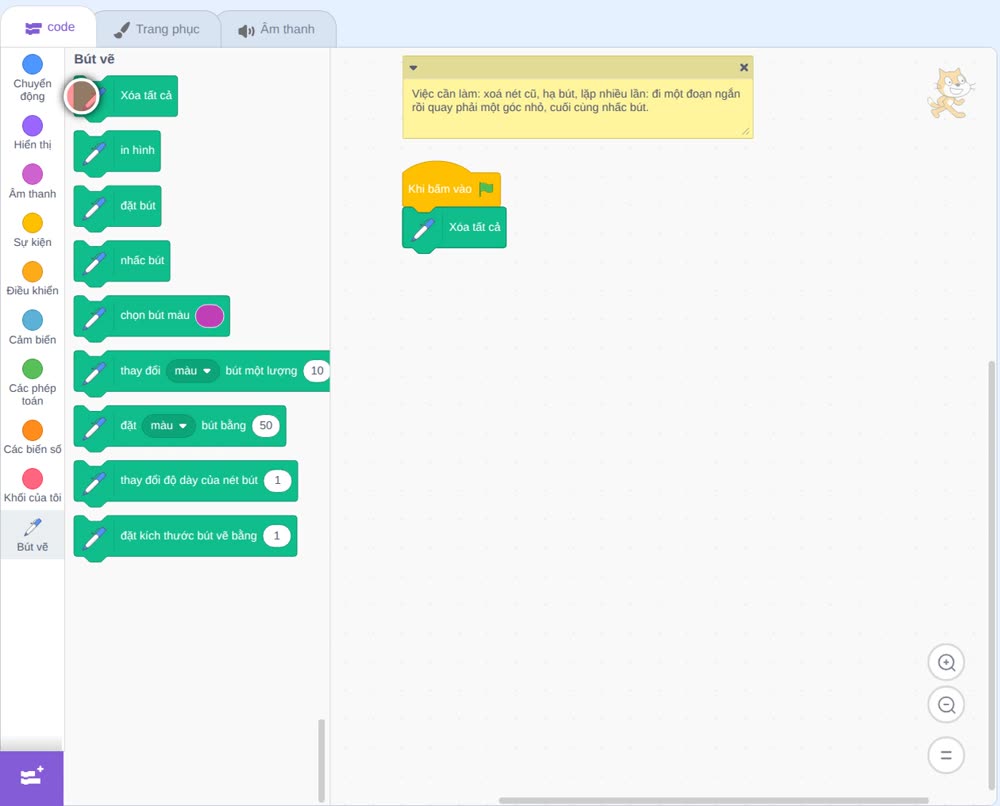
Task: Click the nhấc bút block
Action: pos(122,261)
